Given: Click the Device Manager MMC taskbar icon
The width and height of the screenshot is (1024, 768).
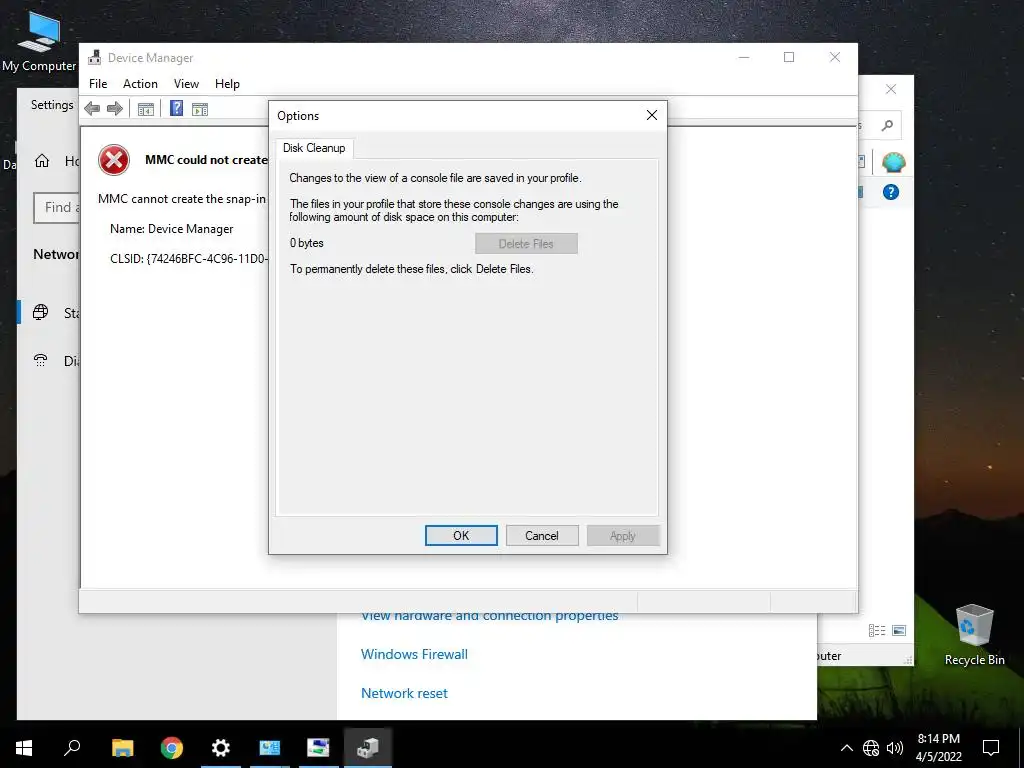Looking at the screenshot, I should pyautogui.click(x=368, y=748).
